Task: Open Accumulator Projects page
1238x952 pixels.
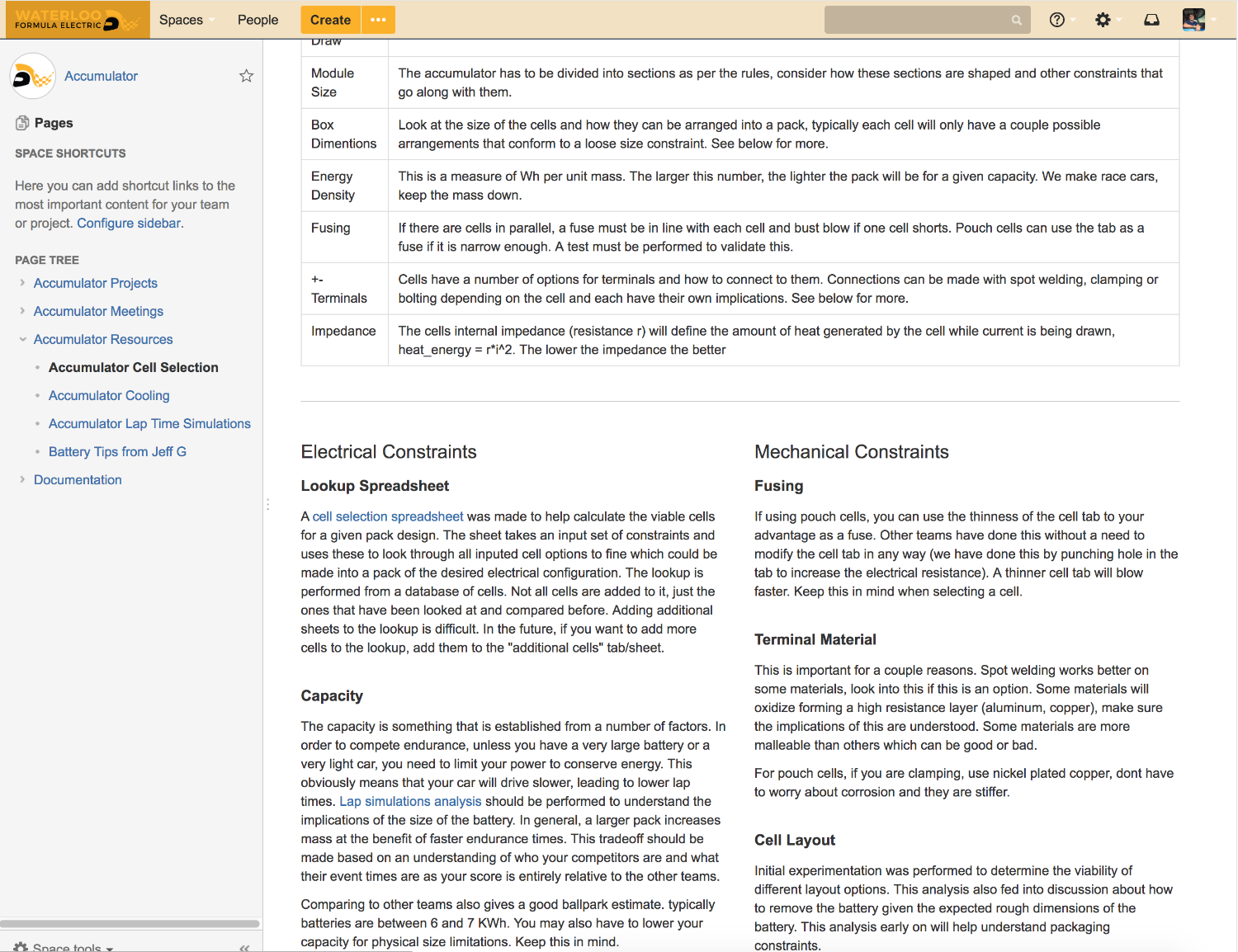Action: (x=96, y=283)
